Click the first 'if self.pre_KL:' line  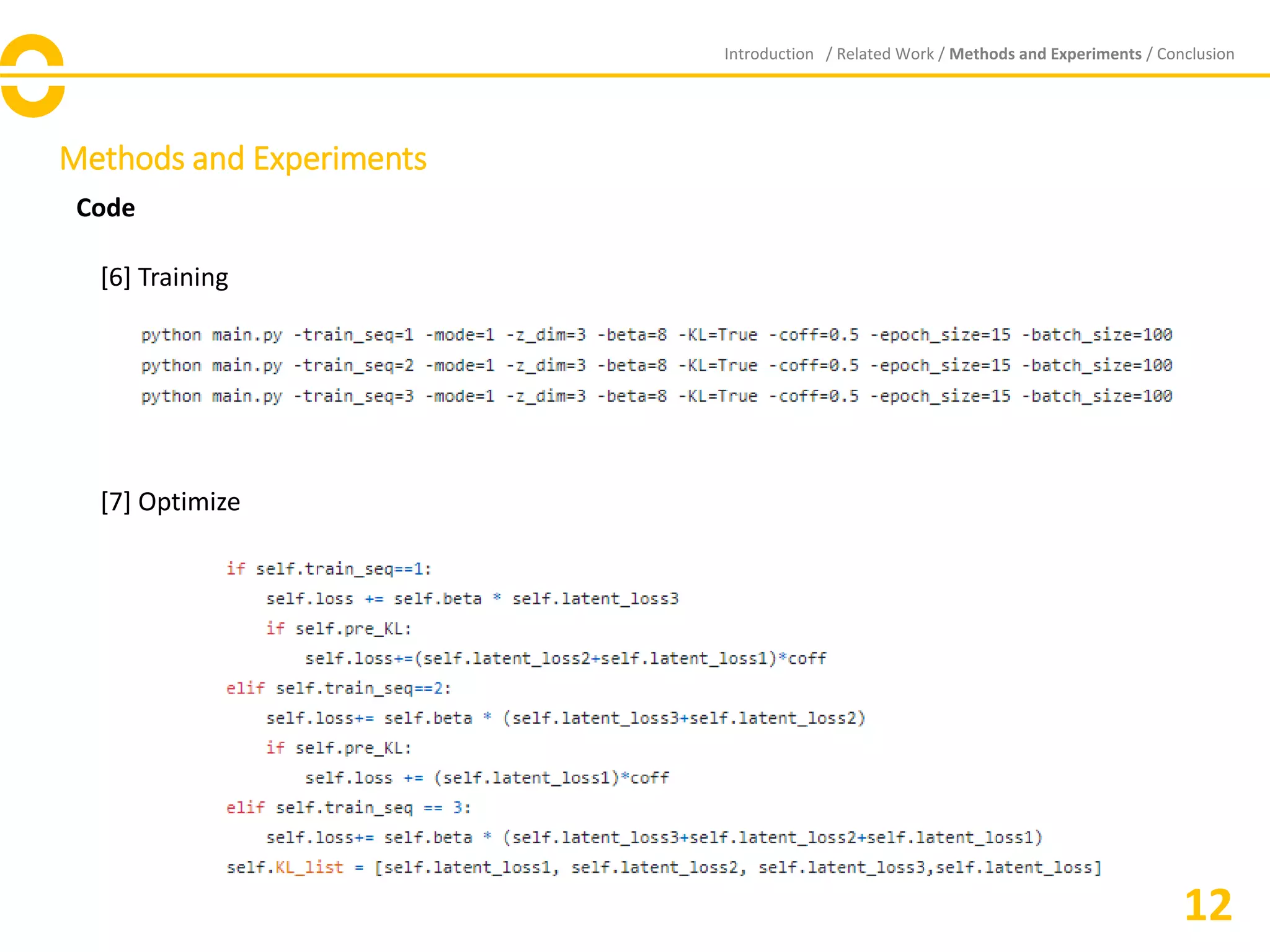(x=339, y=628)
